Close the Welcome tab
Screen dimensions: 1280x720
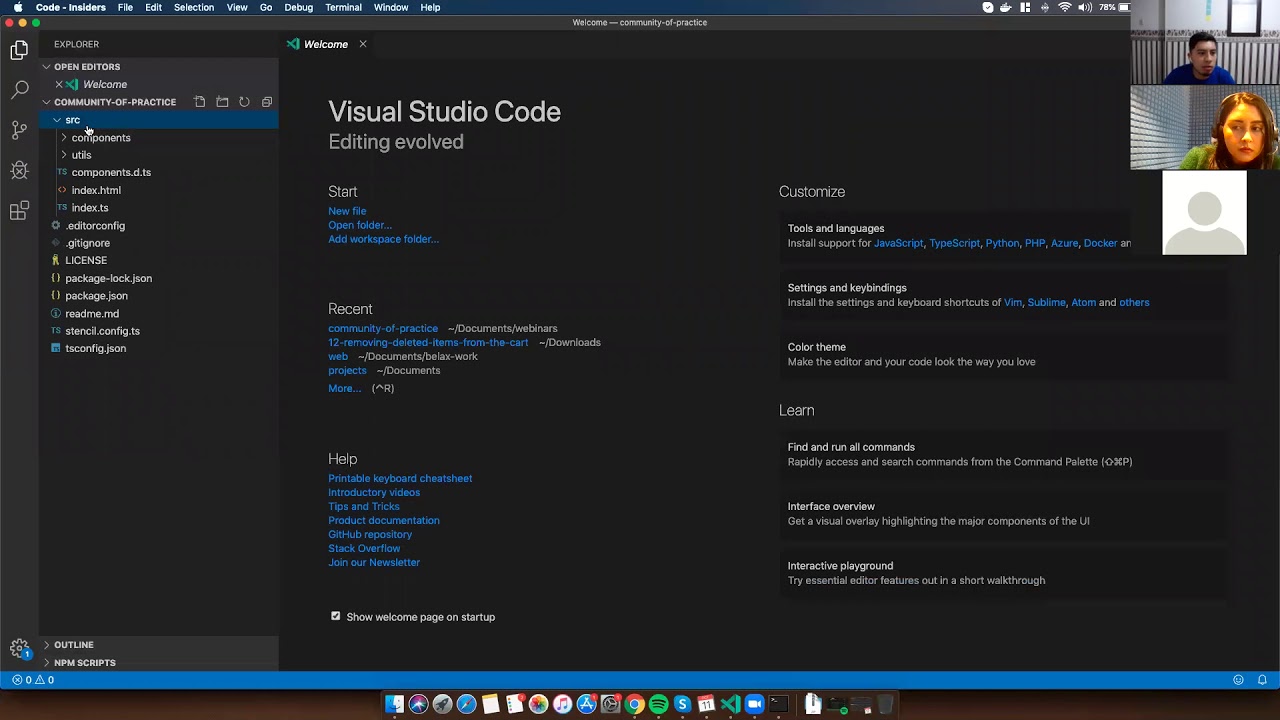tap(363, 44)
